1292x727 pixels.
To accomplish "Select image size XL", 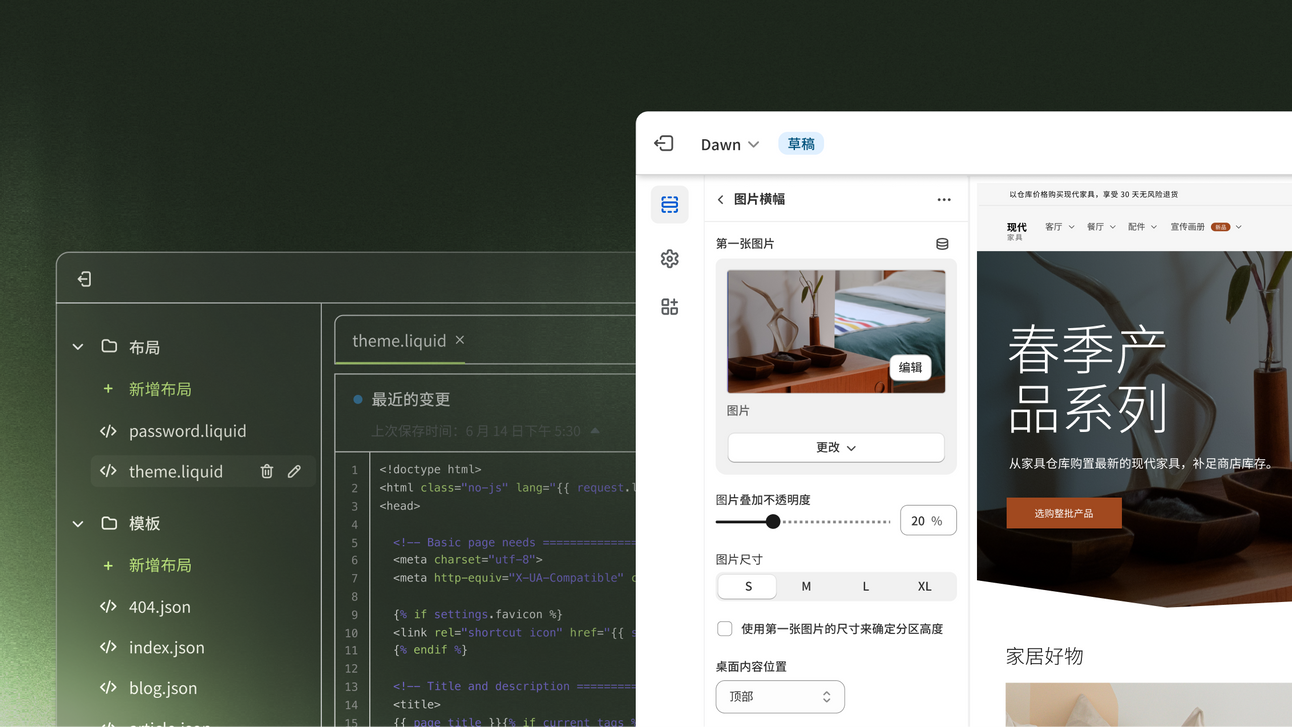I will pyautogui.click(x=925, y=587).
